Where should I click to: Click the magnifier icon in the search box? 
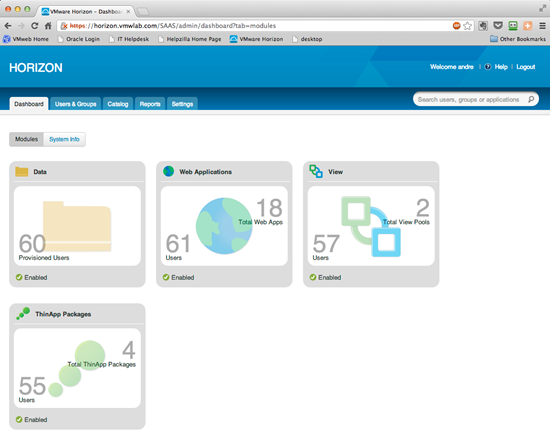pos(531,99)
